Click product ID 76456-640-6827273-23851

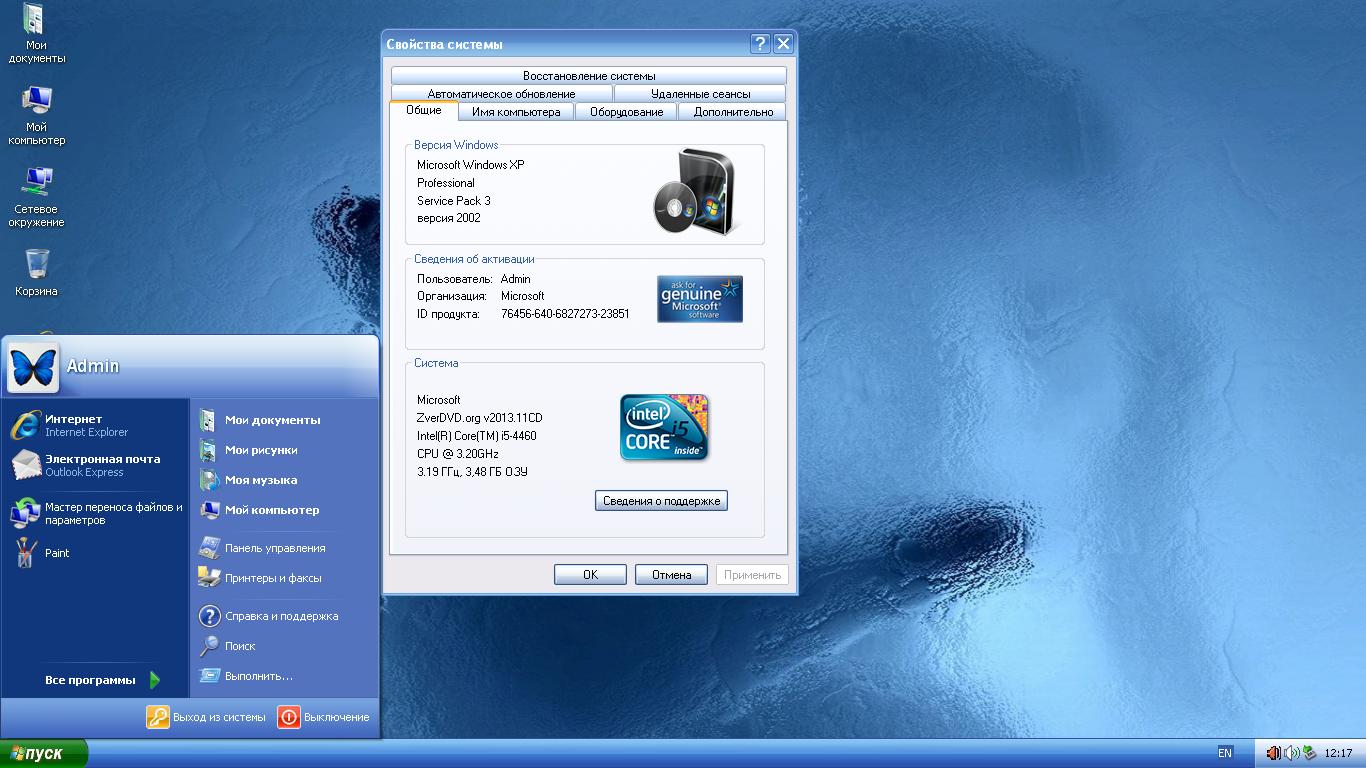(x=565, y=314)
